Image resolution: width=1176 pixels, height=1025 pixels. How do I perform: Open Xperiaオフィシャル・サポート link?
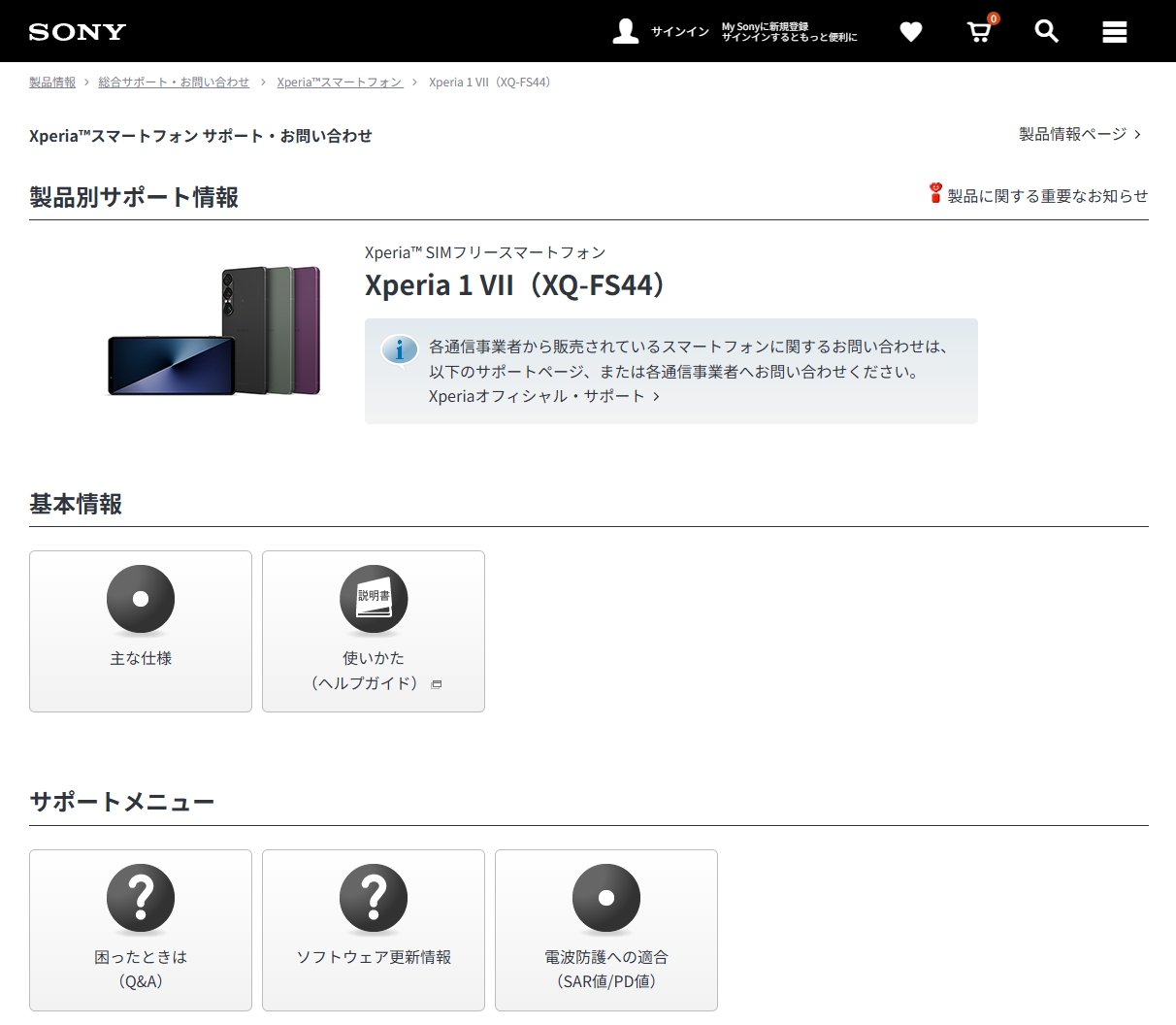(x=544, y=396)
